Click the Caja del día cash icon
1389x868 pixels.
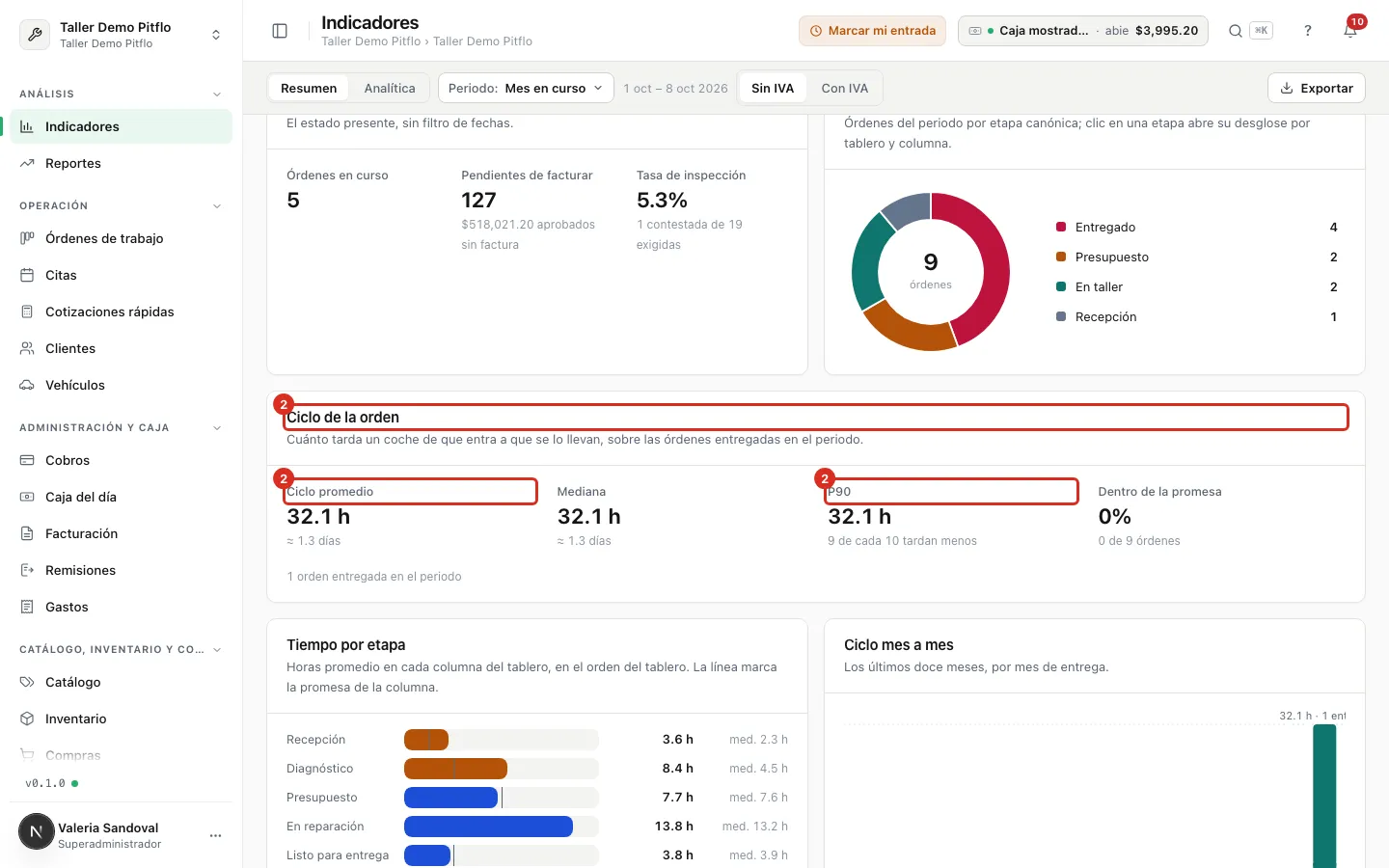point(27,497)
